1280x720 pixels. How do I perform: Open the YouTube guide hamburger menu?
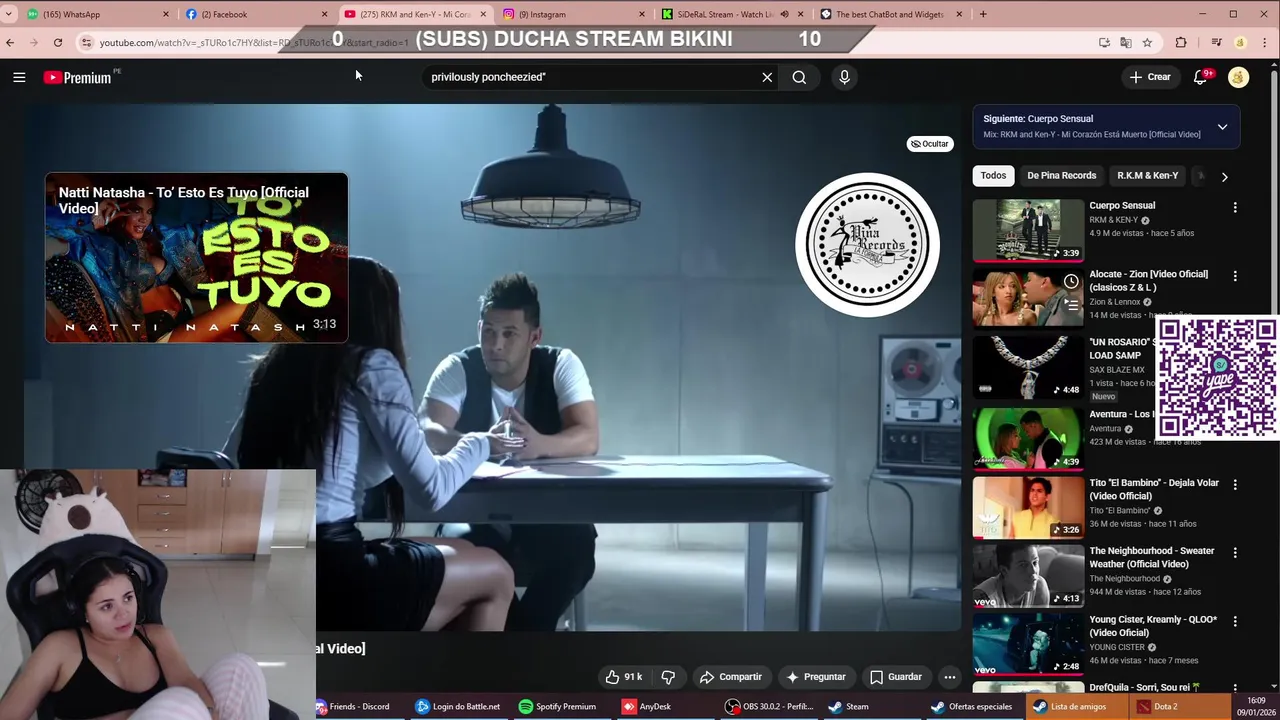[x=19, y=77]
